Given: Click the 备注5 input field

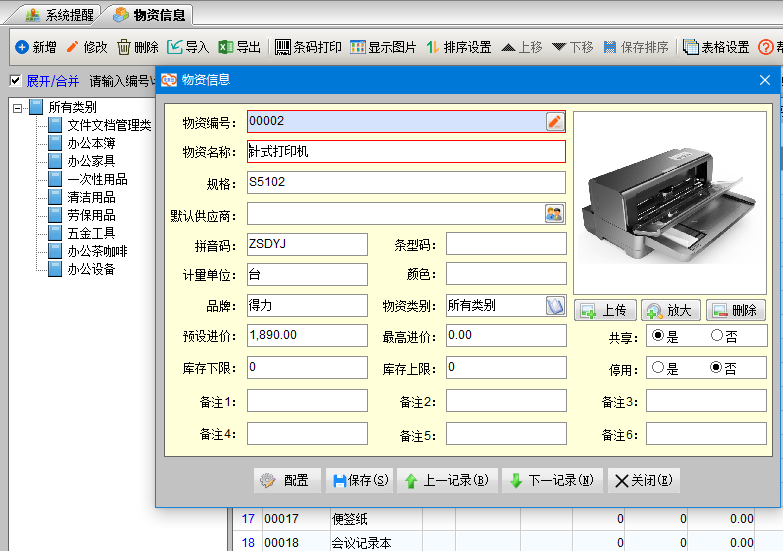Looking at the screenshot, I should tap(506, 433).
